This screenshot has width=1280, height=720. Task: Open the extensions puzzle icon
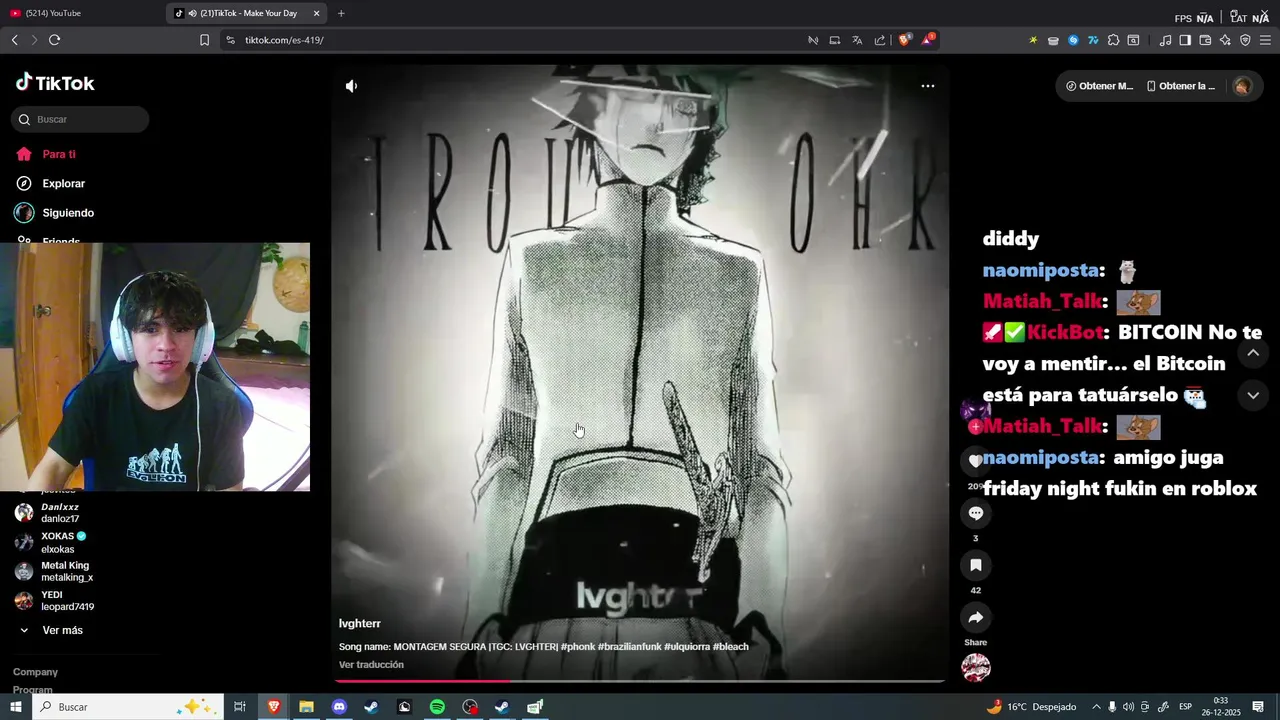pyautogui.click(x=1113, y=40)
